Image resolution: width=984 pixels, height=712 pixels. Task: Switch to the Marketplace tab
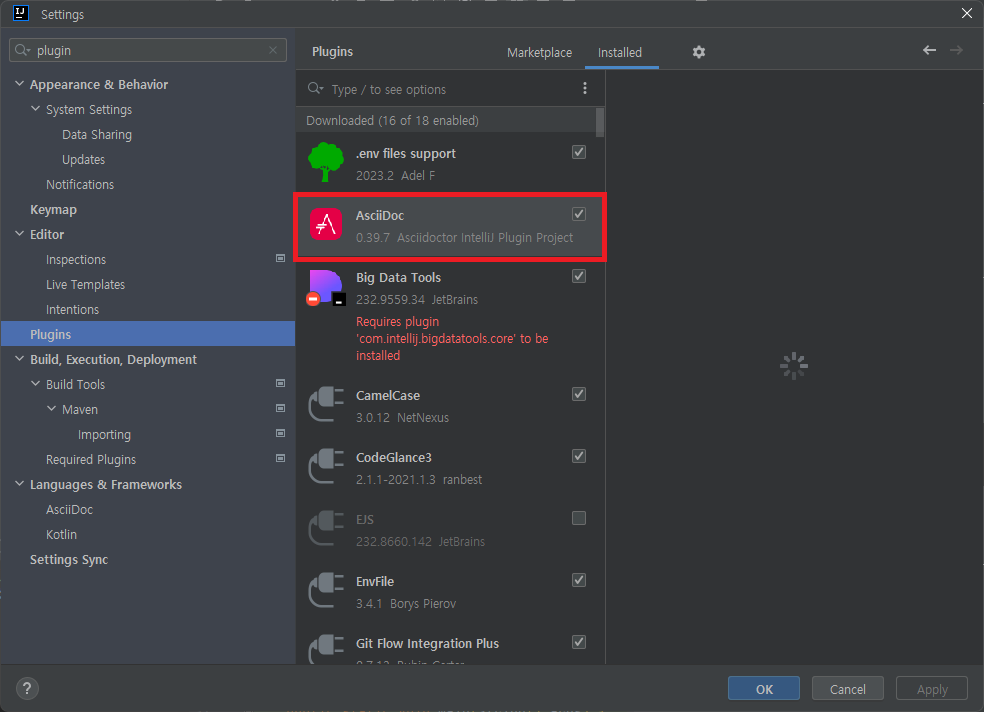[x=539, y=53]
